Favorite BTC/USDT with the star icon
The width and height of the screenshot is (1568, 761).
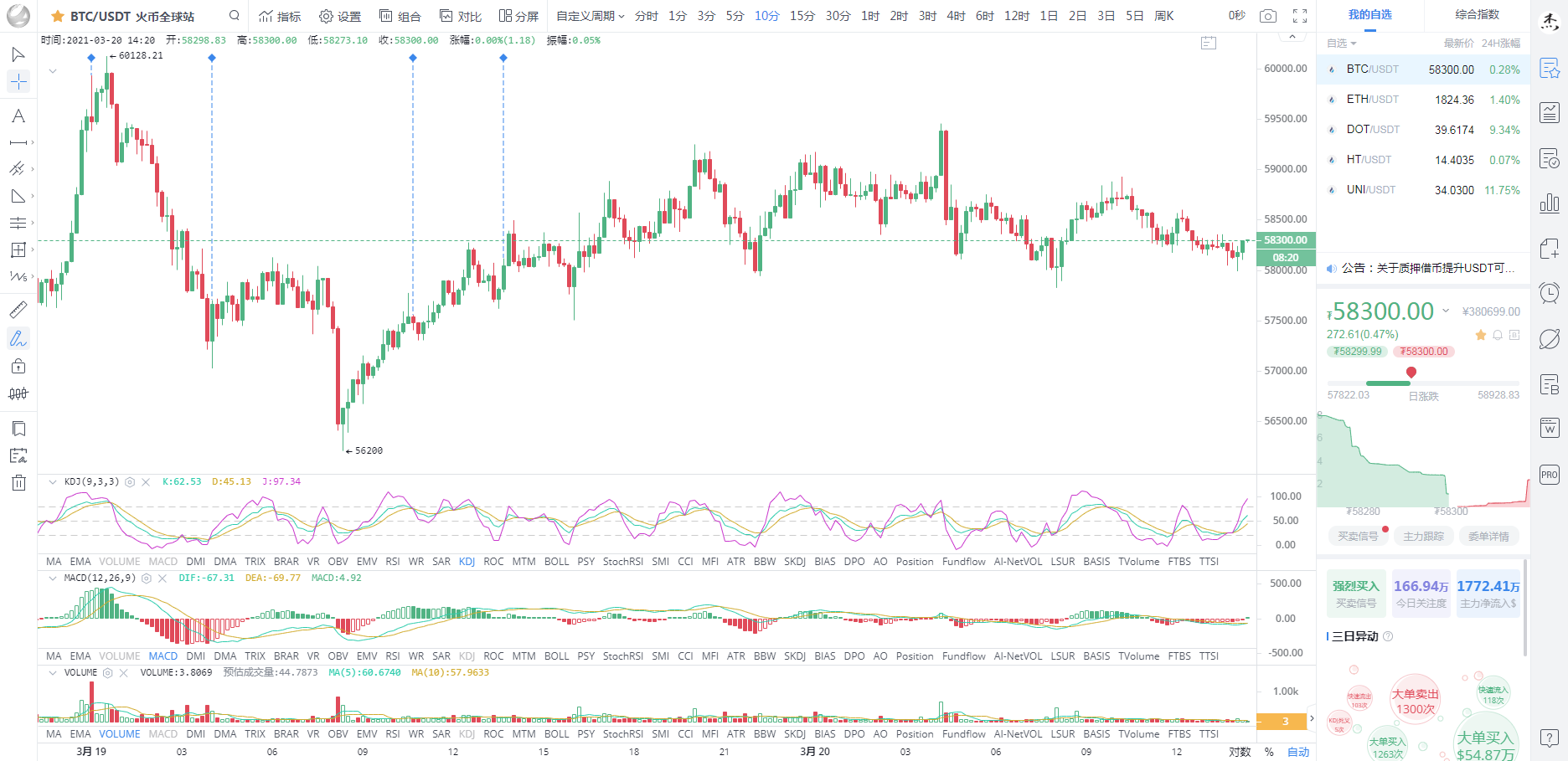(58, 16)
